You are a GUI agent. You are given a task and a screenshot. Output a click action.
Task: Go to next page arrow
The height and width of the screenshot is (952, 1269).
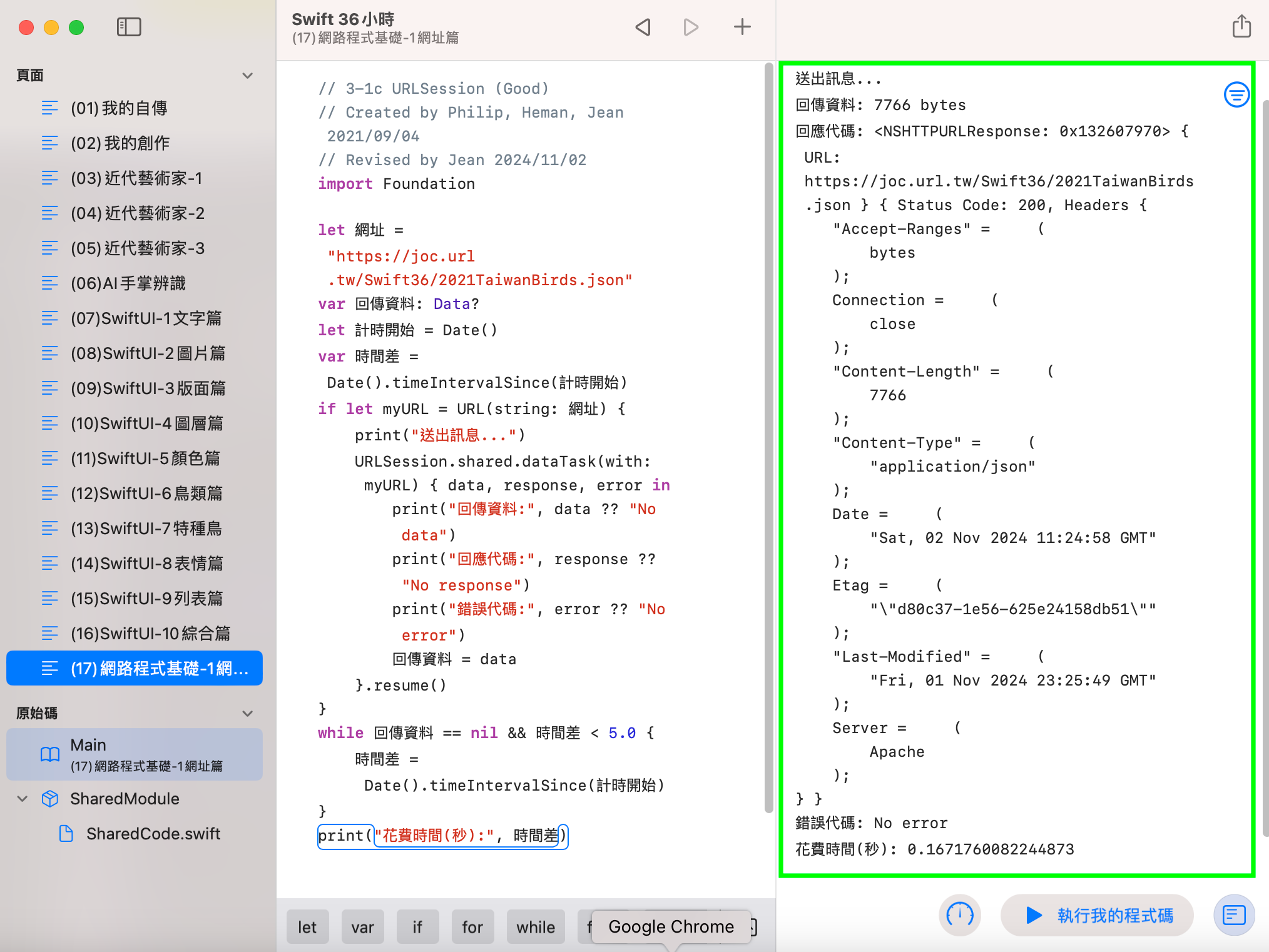[691, 27]
